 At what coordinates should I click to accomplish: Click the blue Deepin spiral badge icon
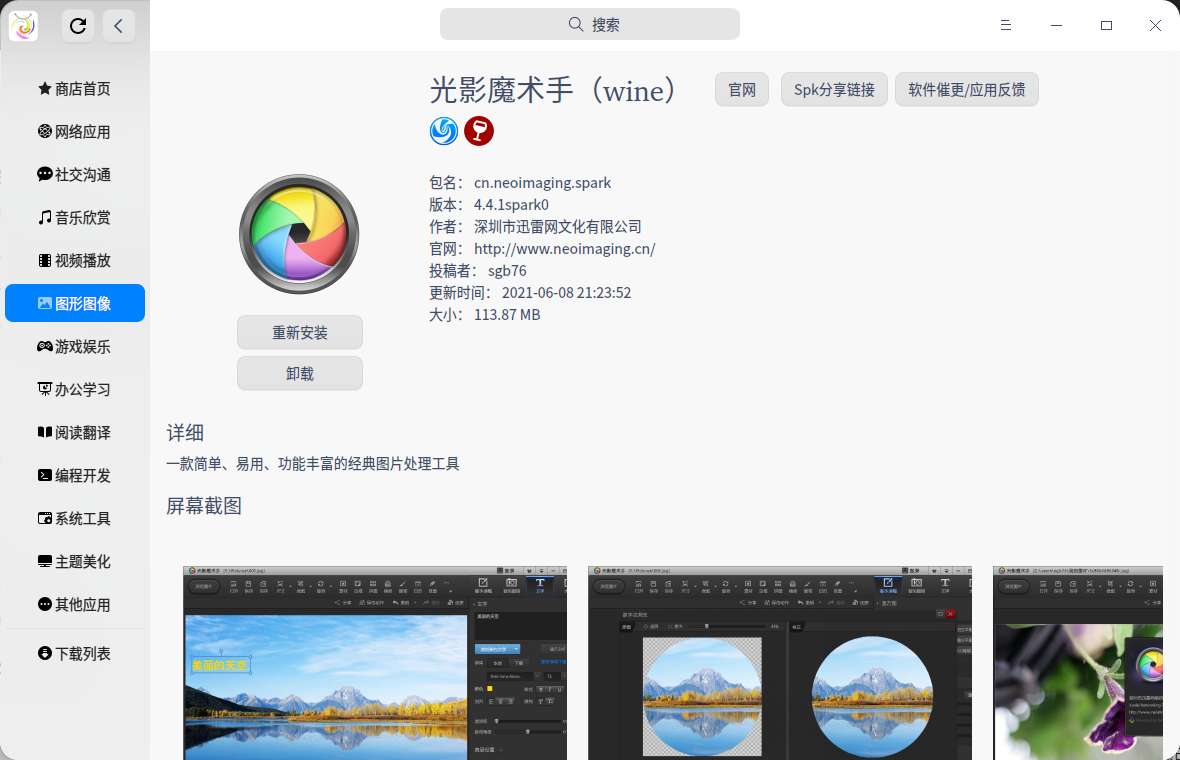(443, 131)
